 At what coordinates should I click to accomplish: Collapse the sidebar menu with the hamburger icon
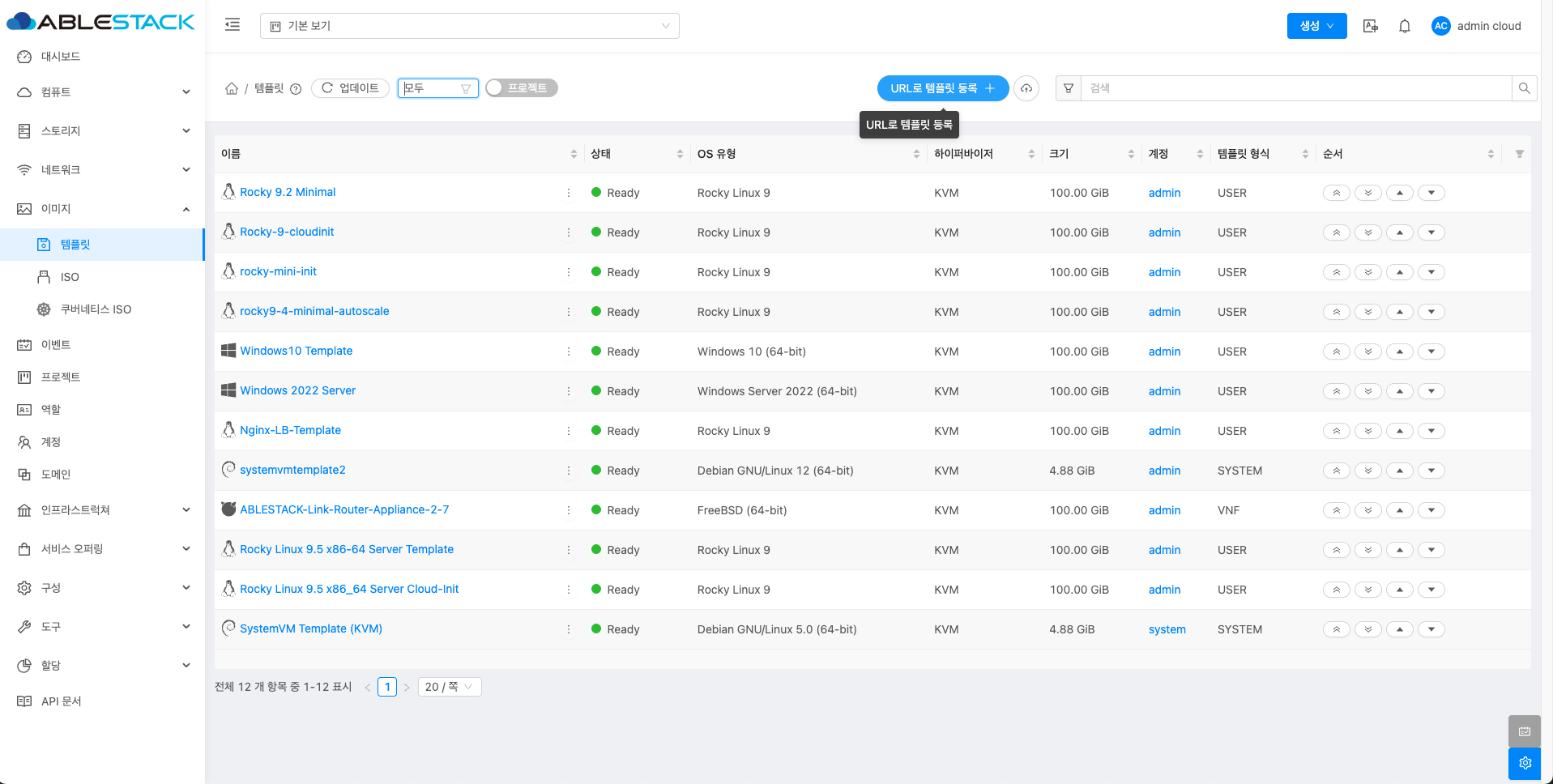coord(233,25)
